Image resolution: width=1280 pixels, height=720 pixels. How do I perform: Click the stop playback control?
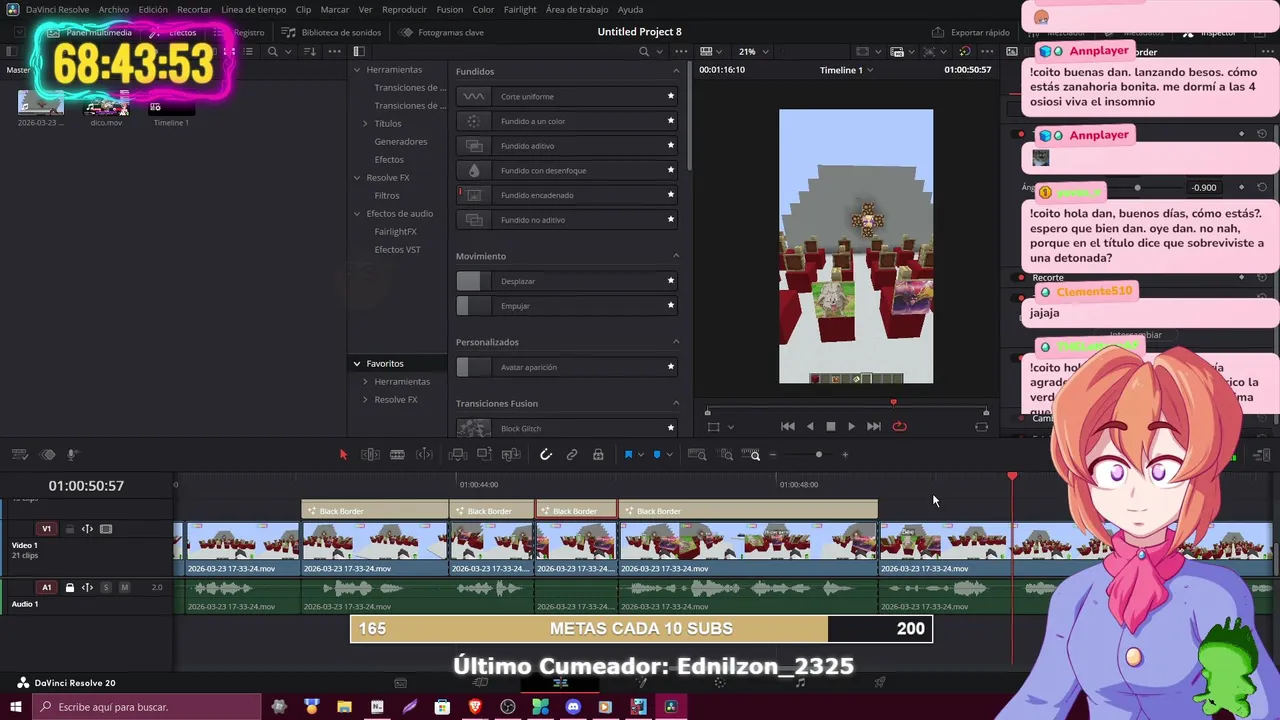tap(831, 427)
